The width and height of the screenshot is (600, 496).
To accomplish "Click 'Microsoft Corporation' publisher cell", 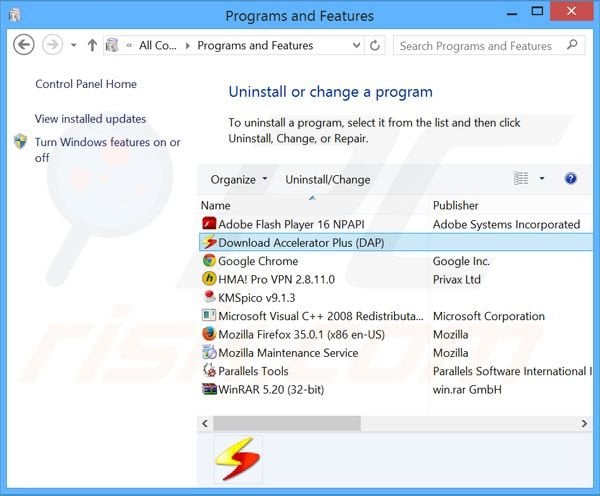I will [489, 316].
